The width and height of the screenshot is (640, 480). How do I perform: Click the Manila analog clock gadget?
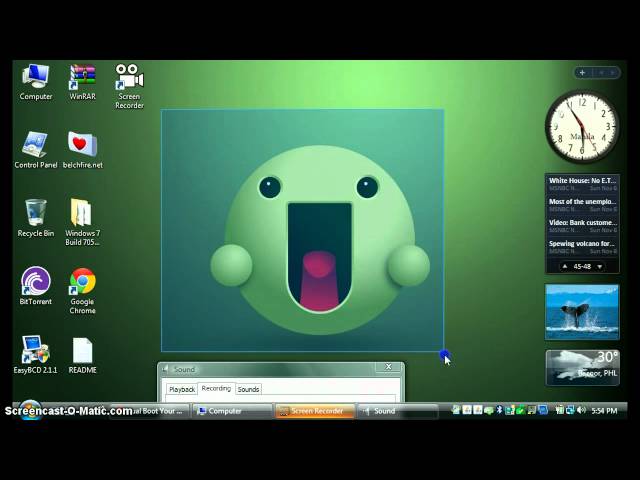coord(582,127)
